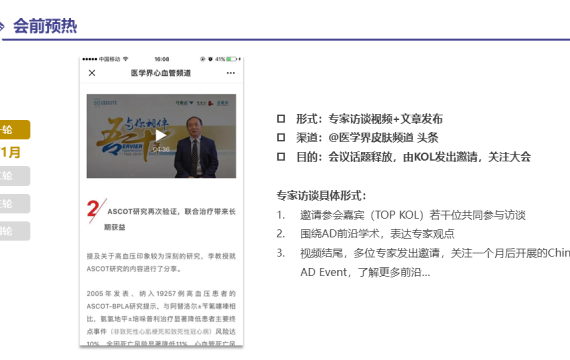Select the first gray round tab below 1月
The image size is (570, 360).
(x=15, y=176)
